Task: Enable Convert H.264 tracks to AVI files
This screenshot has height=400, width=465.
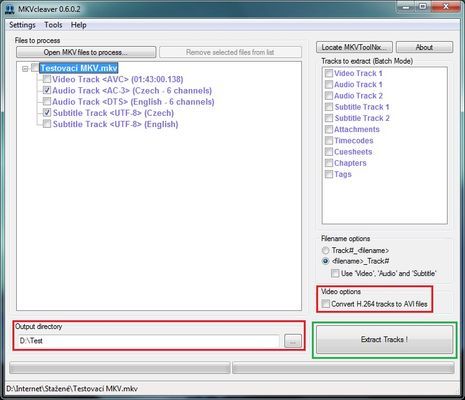Action: click(x=326, y=304)
